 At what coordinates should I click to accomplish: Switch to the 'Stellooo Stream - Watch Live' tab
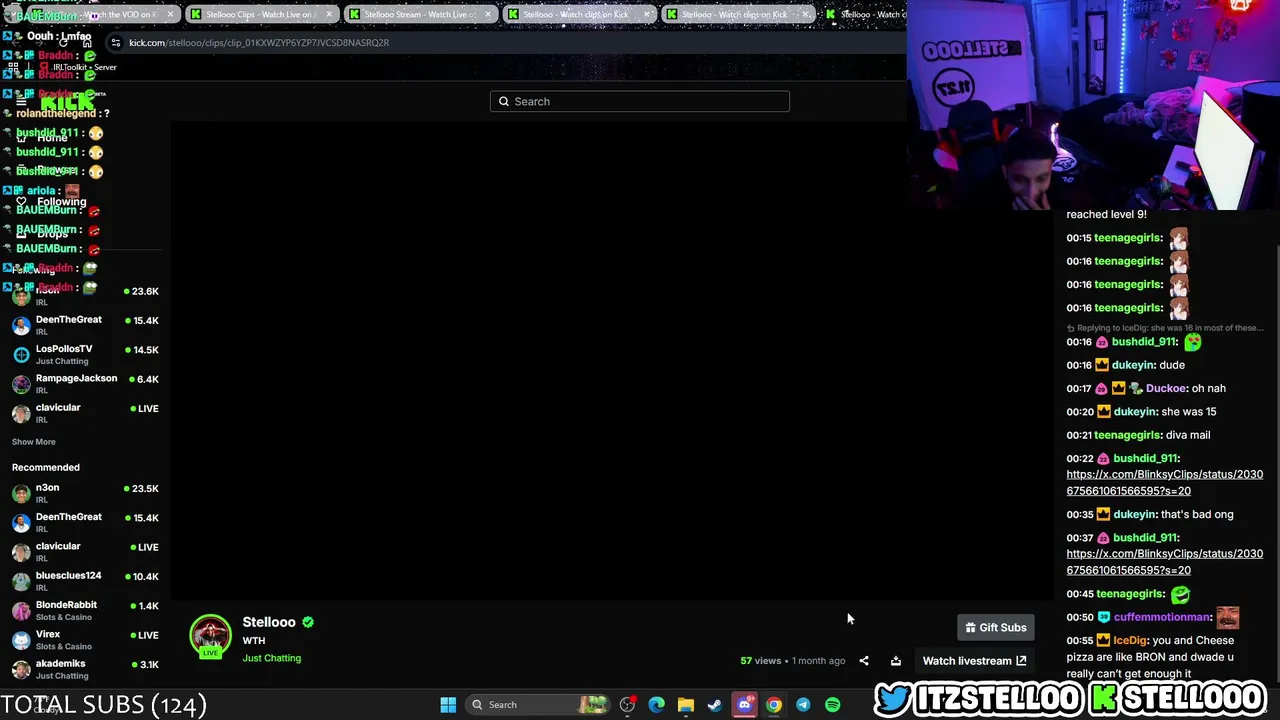pos(419,14)
